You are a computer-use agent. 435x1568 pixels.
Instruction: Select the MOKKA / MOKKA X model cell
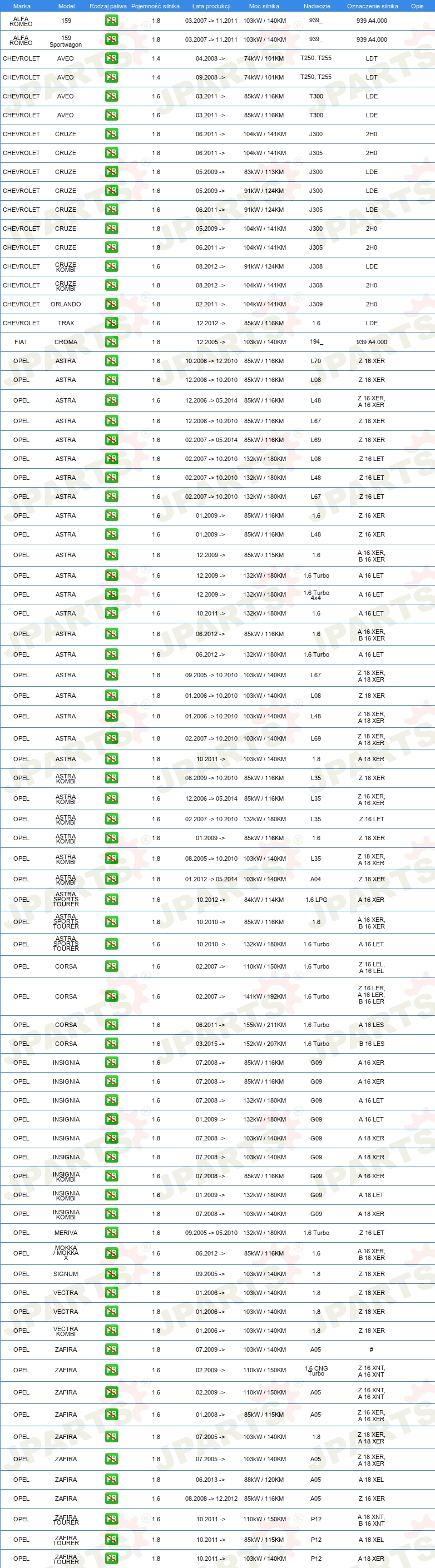tap(66, 1253)
